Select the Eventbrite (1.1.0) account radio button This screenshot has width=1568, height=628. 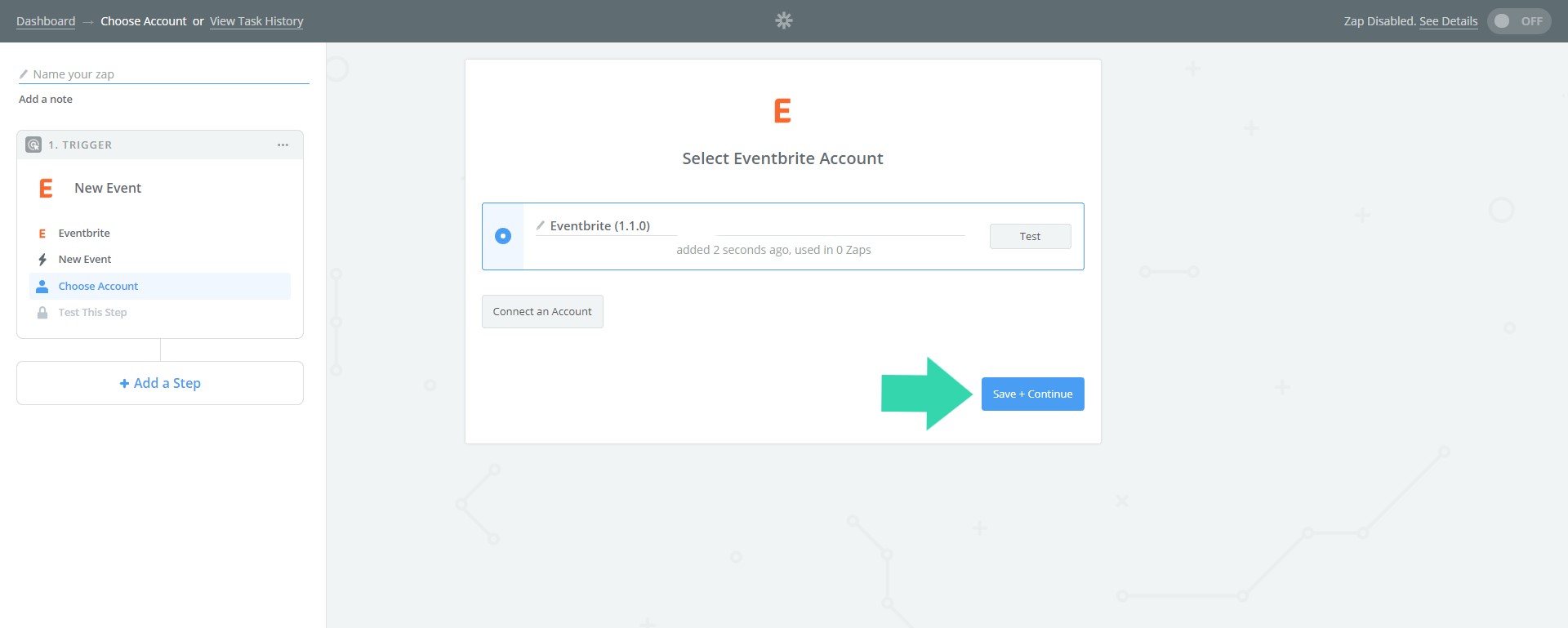click(x=503, y=236)
